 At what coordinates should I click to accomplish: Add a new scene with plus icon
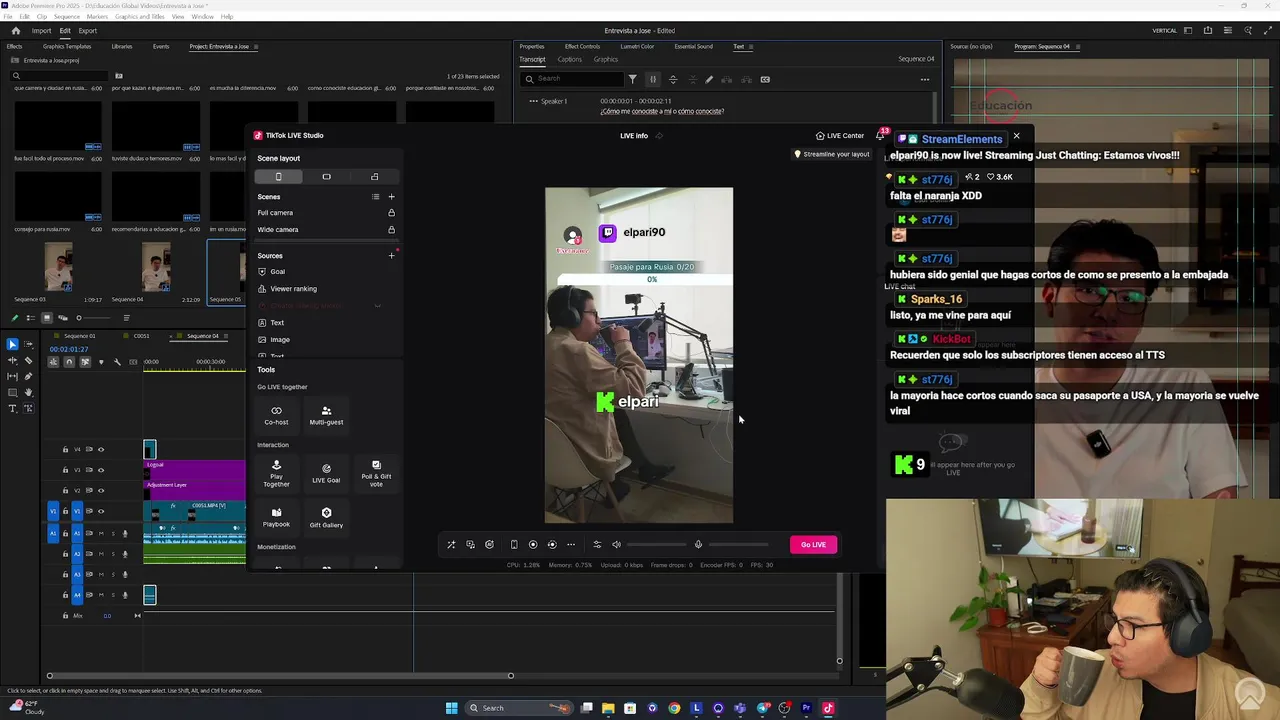coord(391,197)
